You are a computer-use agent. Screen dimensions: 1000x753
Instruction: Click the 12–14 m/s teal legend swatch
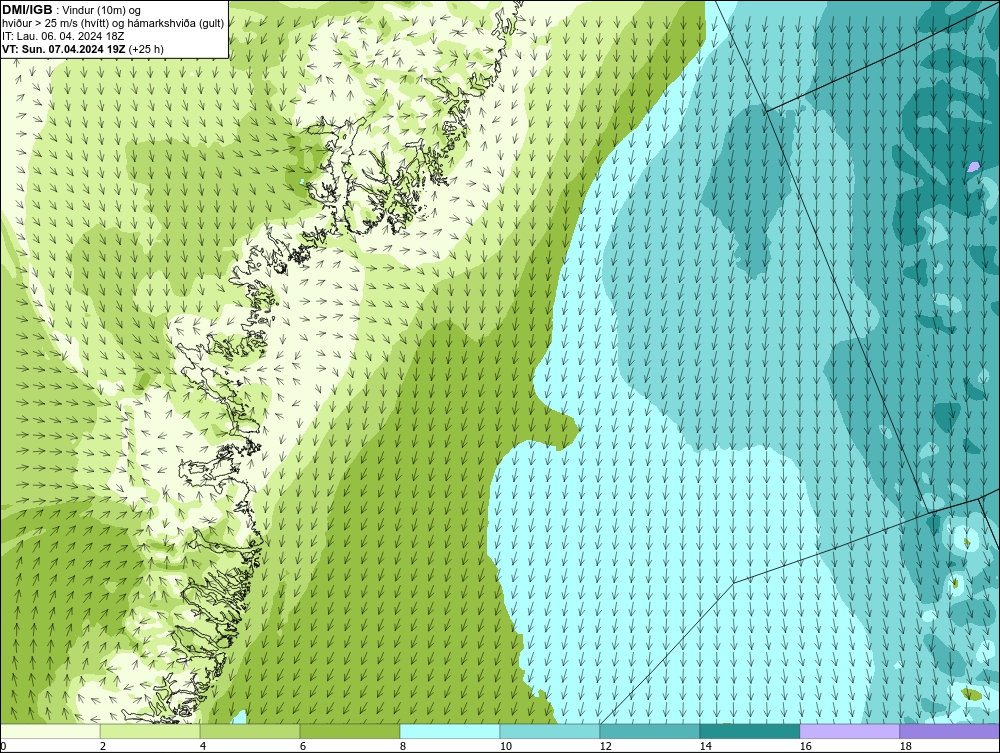coord(650,731)
